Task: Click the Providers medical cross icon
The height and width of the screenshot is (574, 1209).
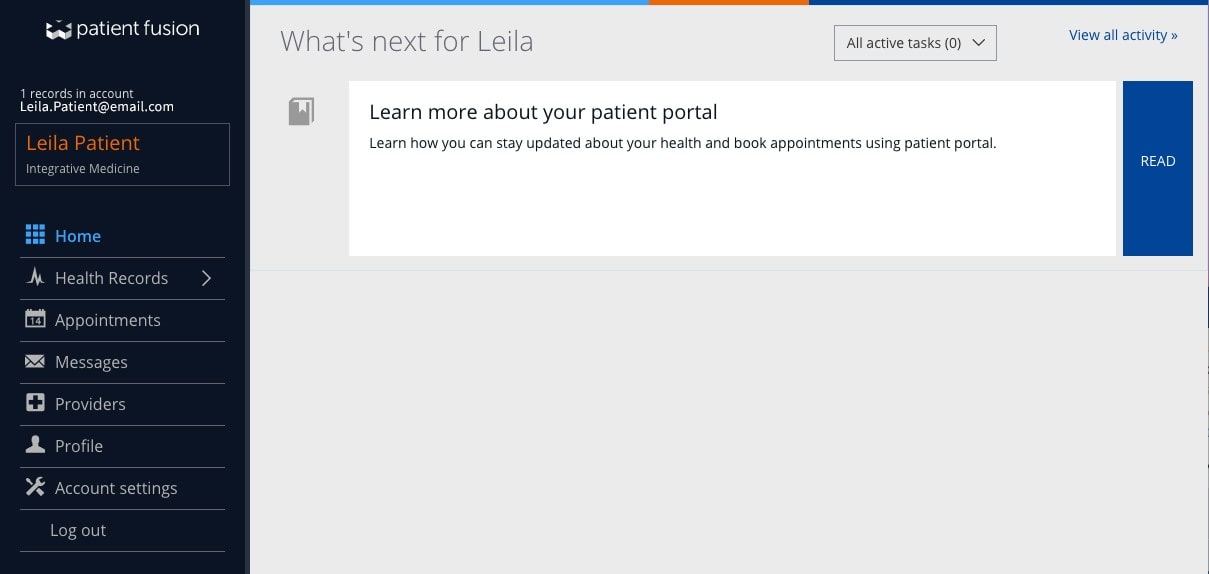Action: tap(35, 404)
